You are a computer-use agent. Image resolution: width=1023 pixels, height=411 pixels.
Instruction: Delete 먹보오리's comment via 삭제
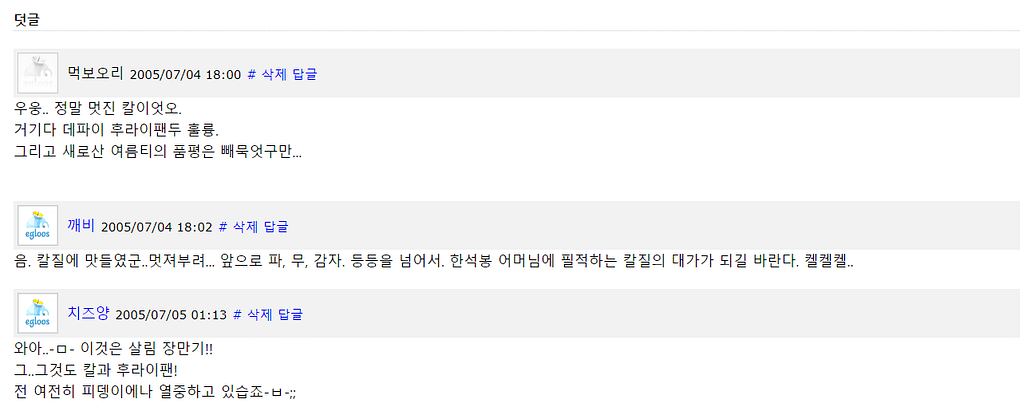271,74
